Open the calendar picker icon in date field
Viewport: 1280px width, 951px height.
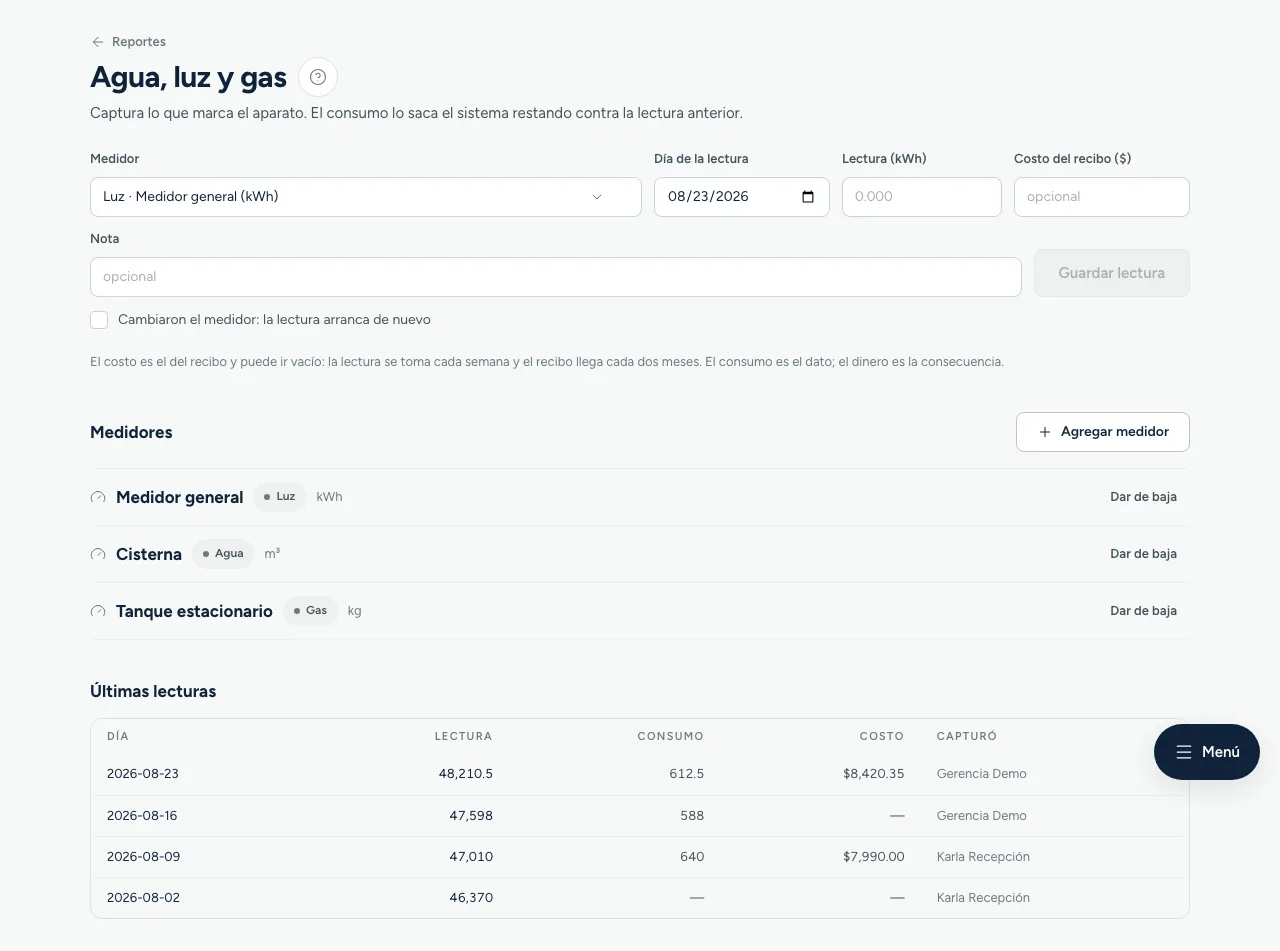(x=808, y=197)
